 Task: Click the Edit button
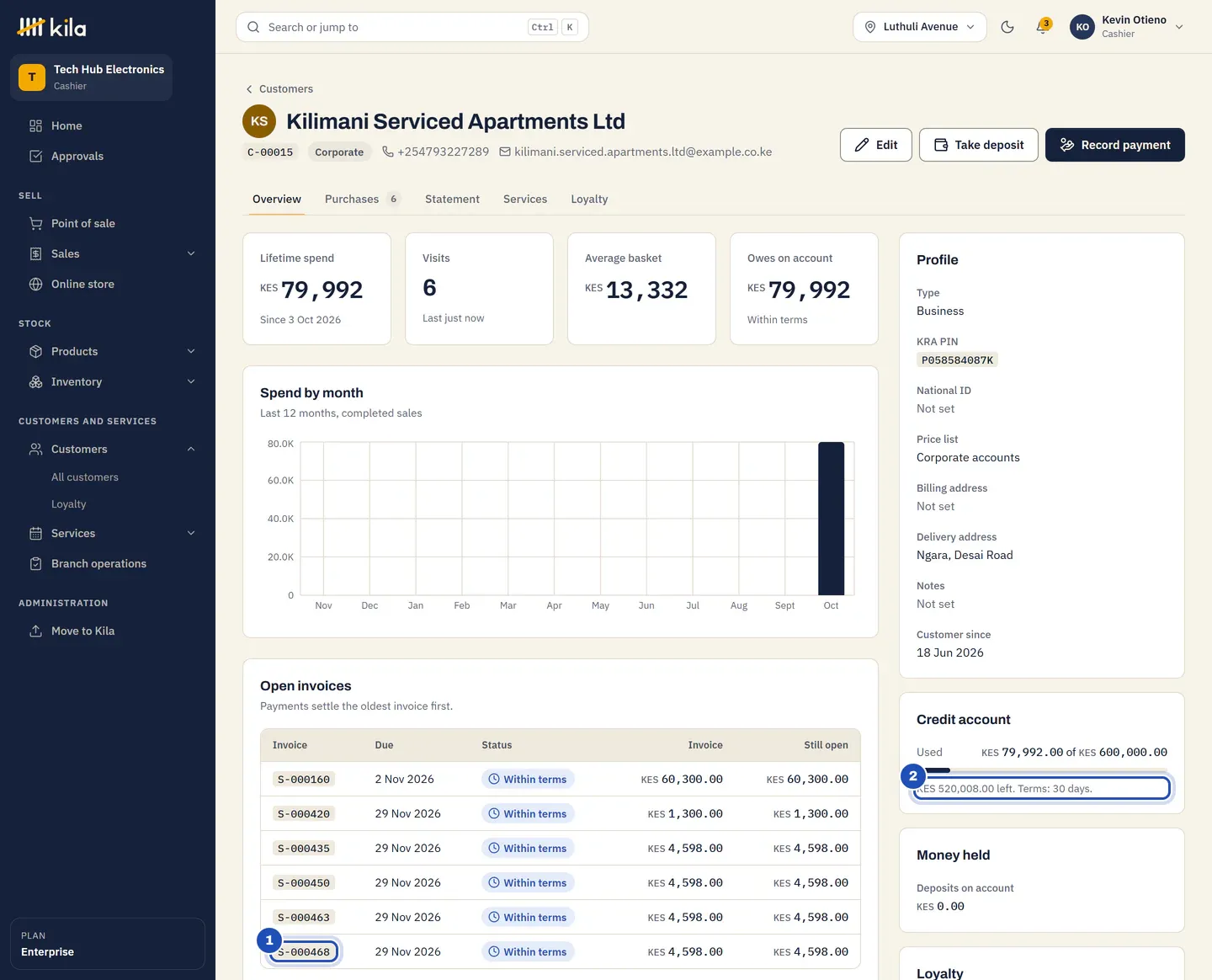(875, 145)
